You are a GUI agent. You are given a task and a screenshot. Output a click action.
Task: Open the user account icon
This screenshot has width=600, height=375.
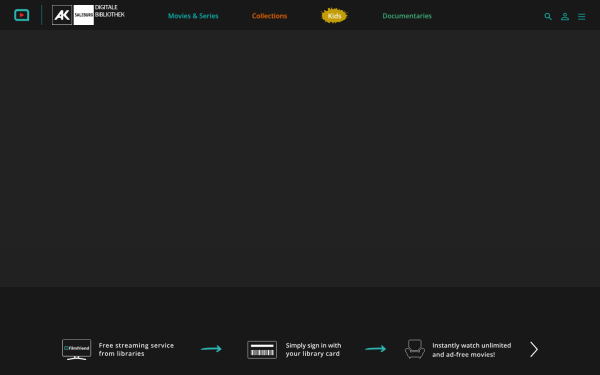565,16
